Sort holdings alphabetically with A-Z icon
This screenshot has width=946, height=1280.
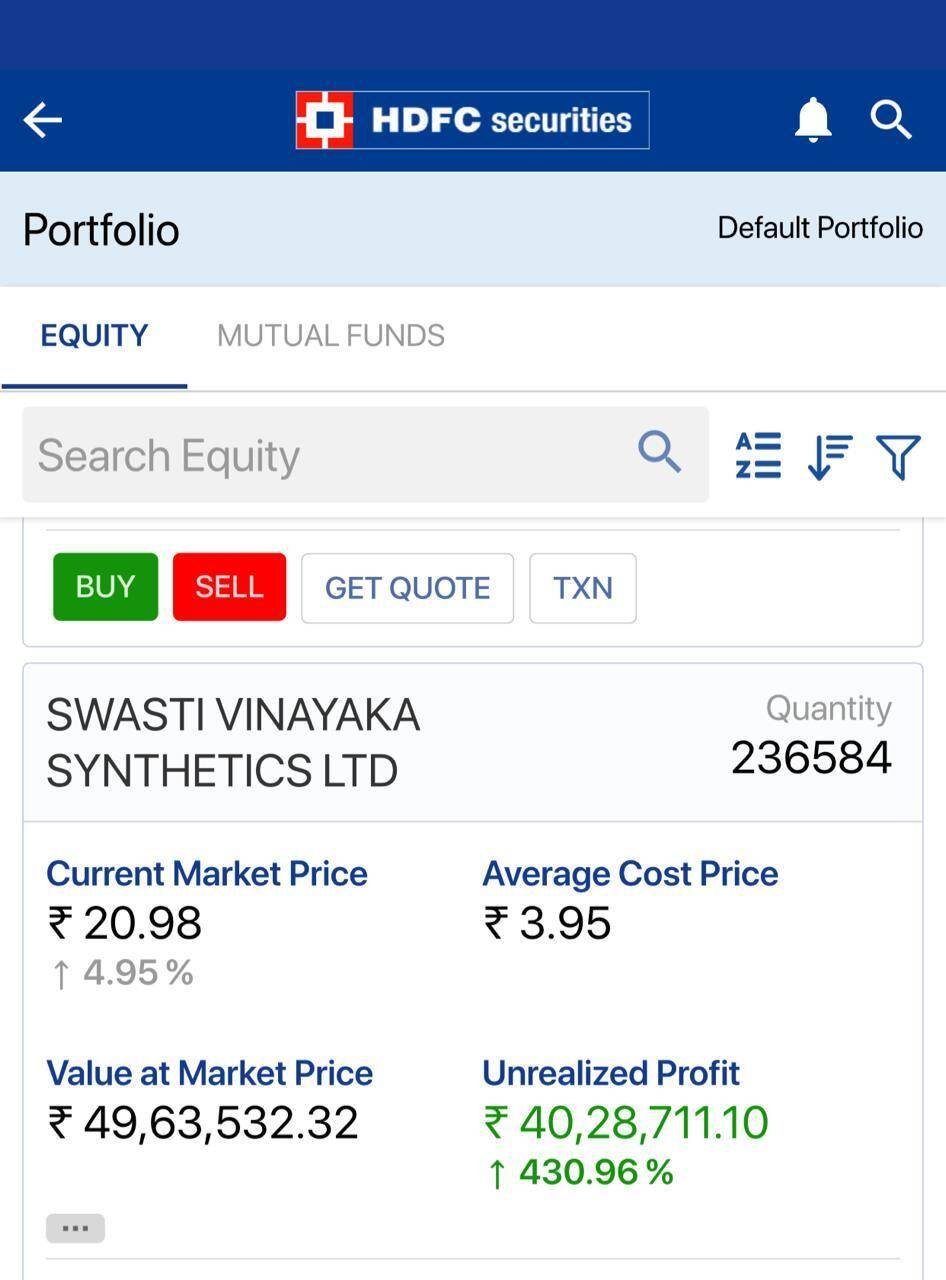tap(758, 456)
